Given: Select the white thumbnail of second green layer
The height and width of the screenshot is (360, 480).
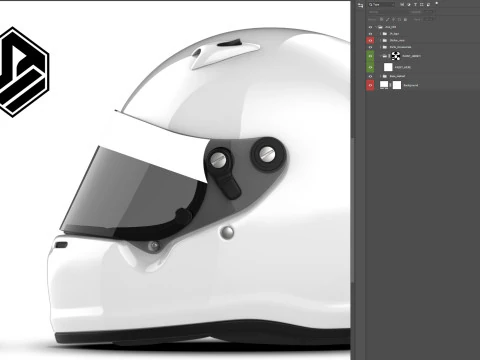Looking at the screenshot, I should 388,67.
